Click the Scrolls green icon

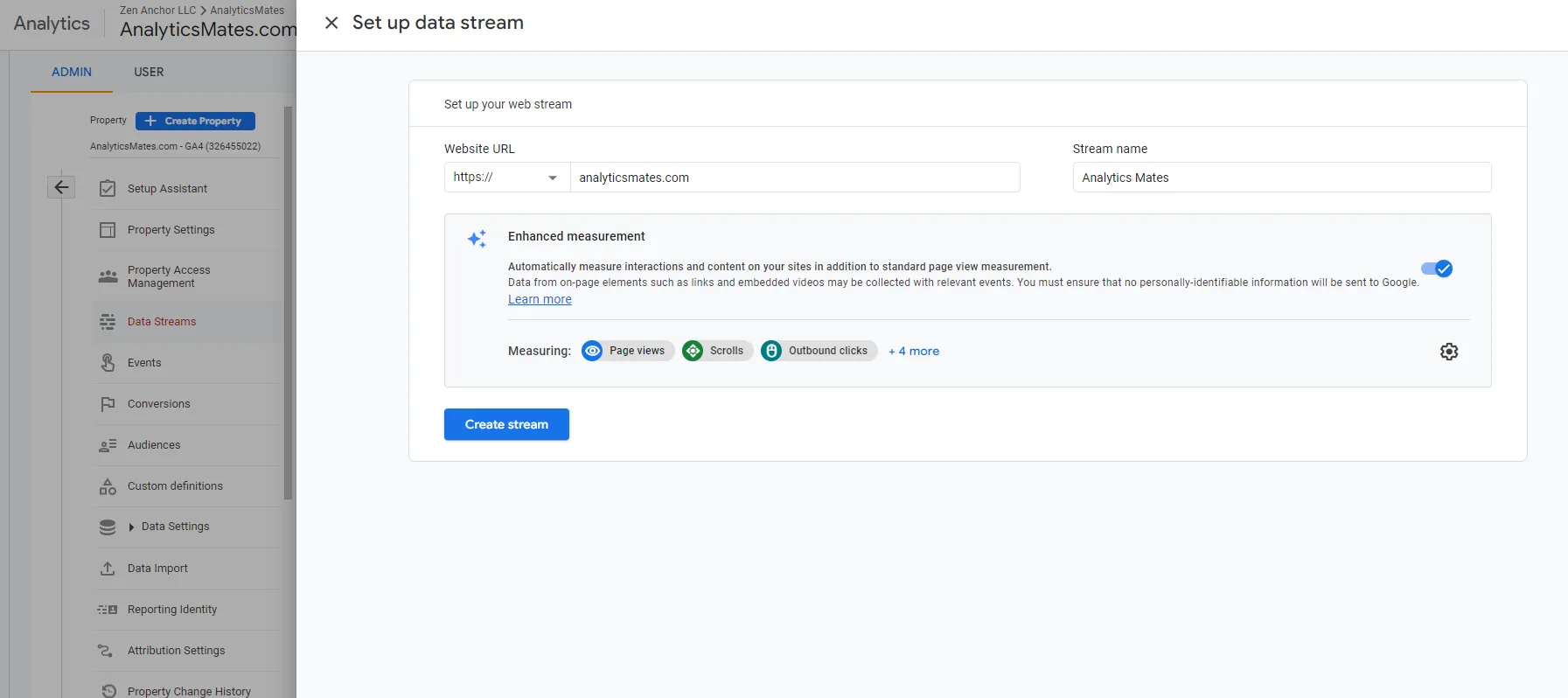[693, 351]
